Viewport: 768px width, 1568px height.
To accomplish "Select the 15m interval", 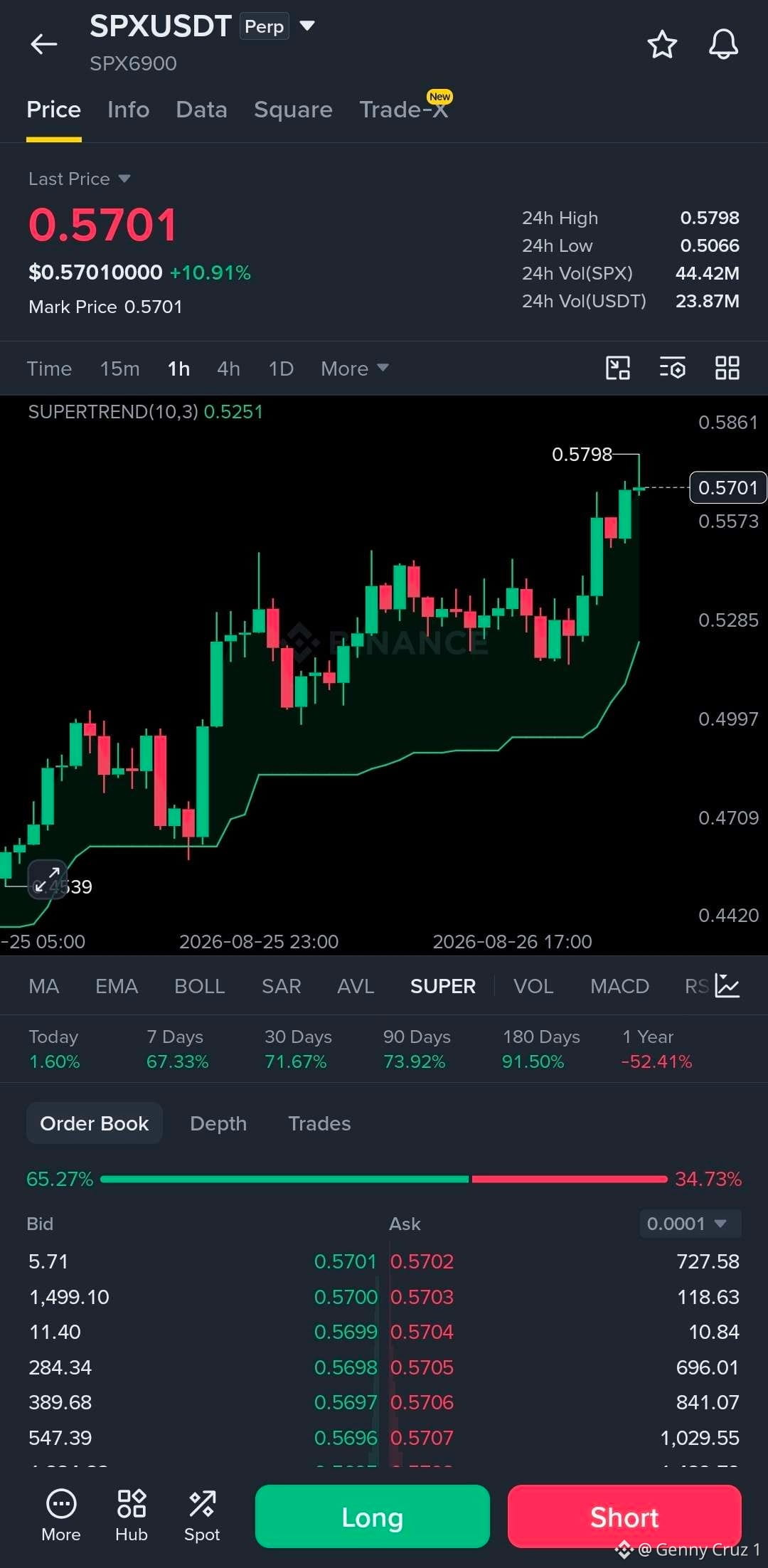I will [x=119, y=369].
